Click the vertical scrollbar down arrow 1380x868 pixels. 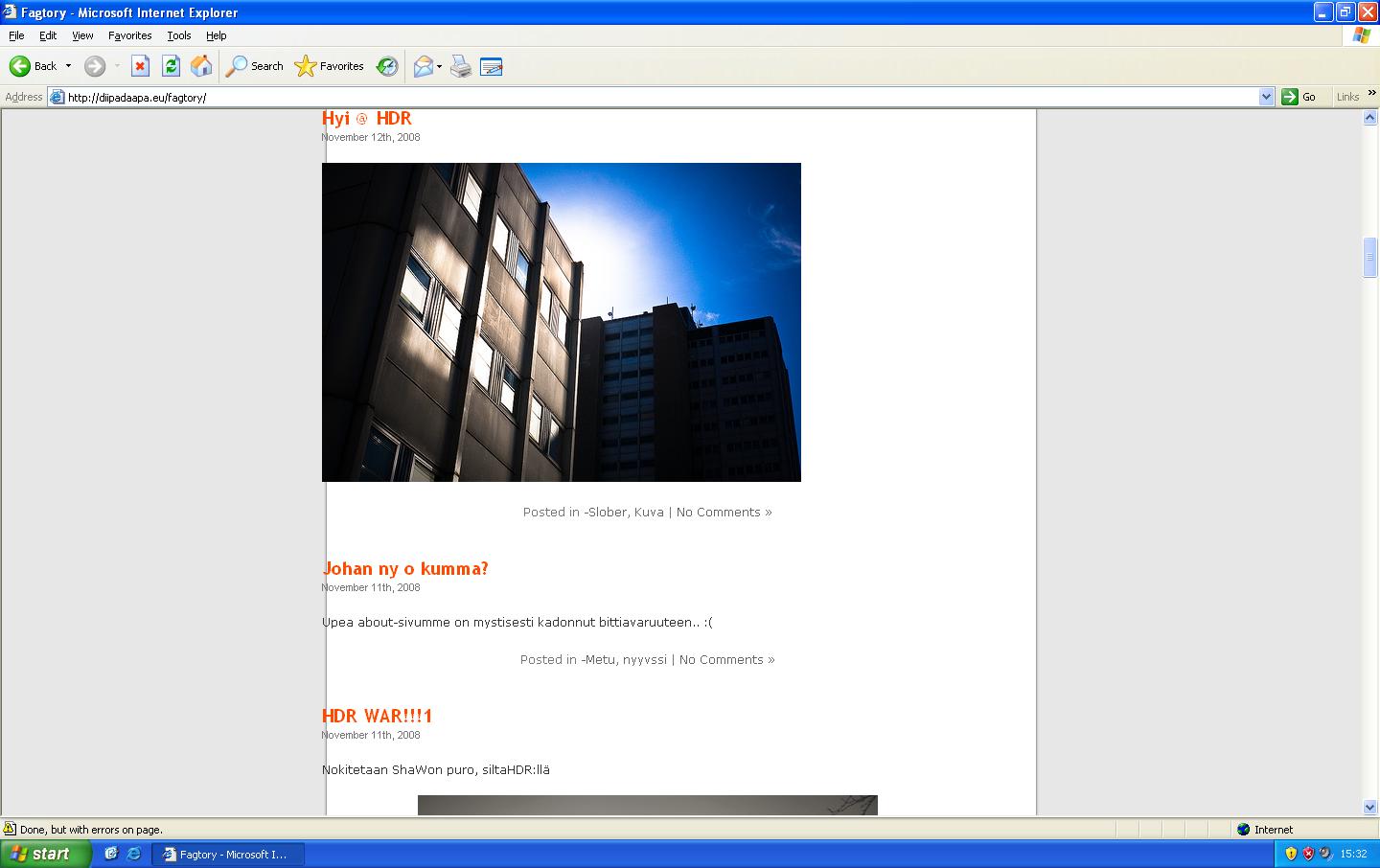pos(1369,807)
